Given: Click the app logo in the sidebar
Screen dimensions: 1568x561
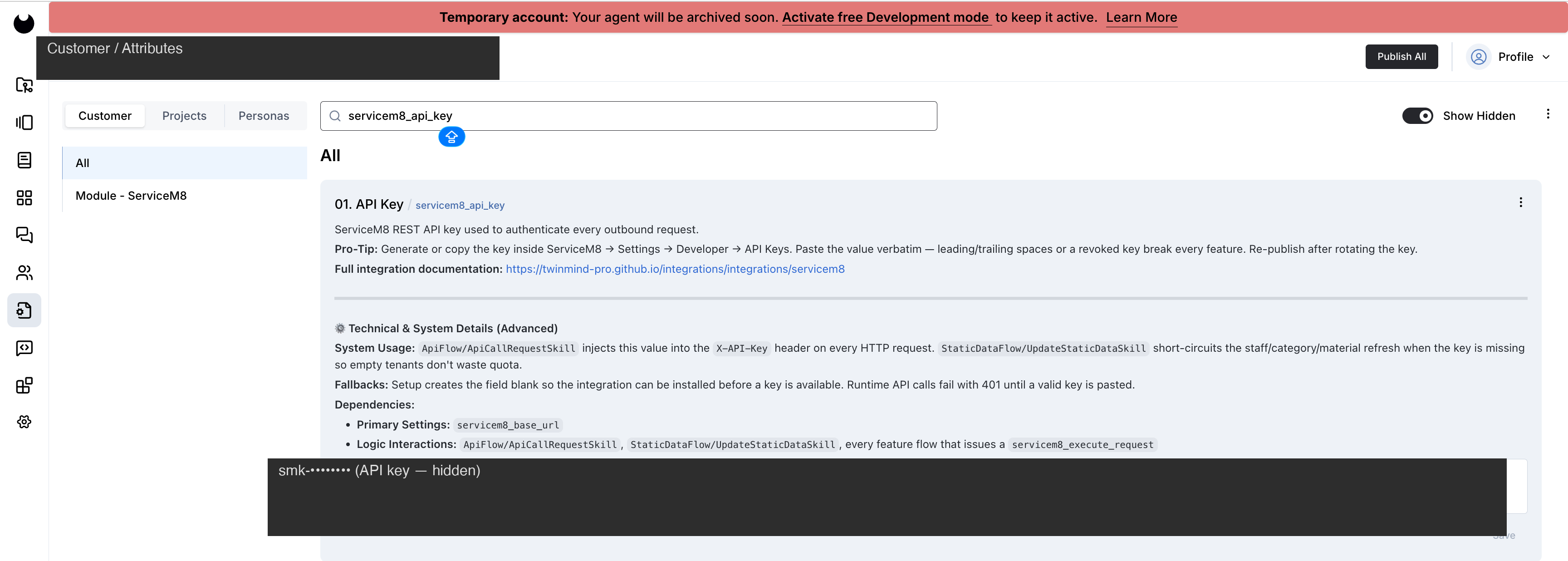Looking at the screenshot, I should 24,23.
